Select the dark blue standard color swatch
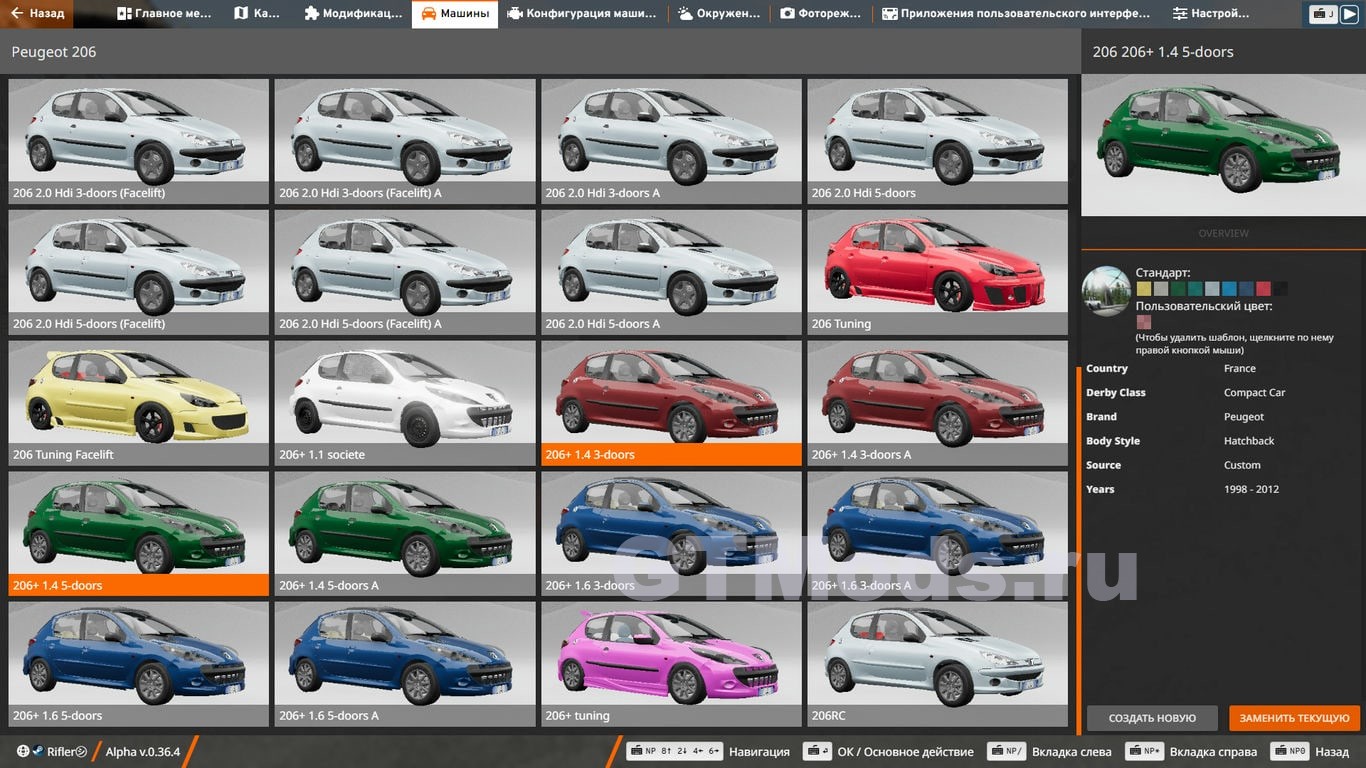Image resolution: width=1366 pixels, height=768 pixels. click(1246, 289)
